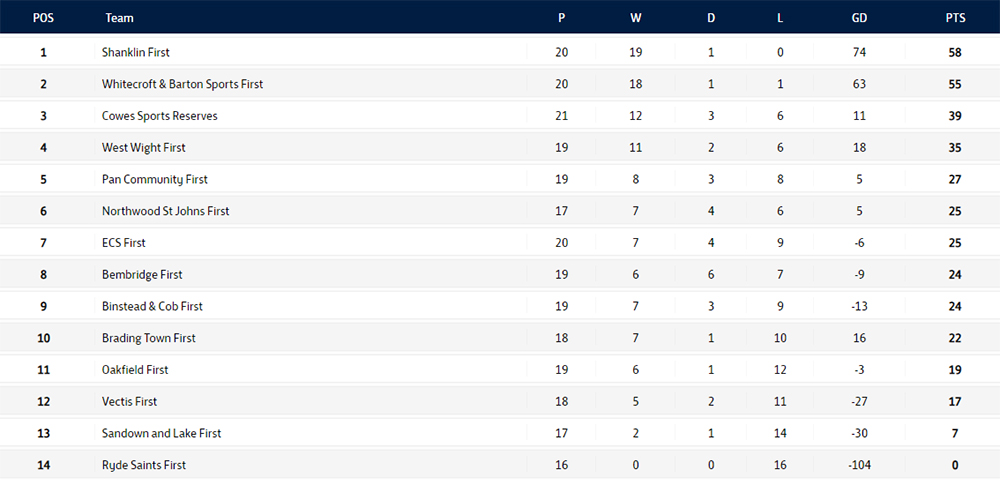Viewport: 1000px width, 485px height.
Task: Click the Vectis First row
Action: 500,401
